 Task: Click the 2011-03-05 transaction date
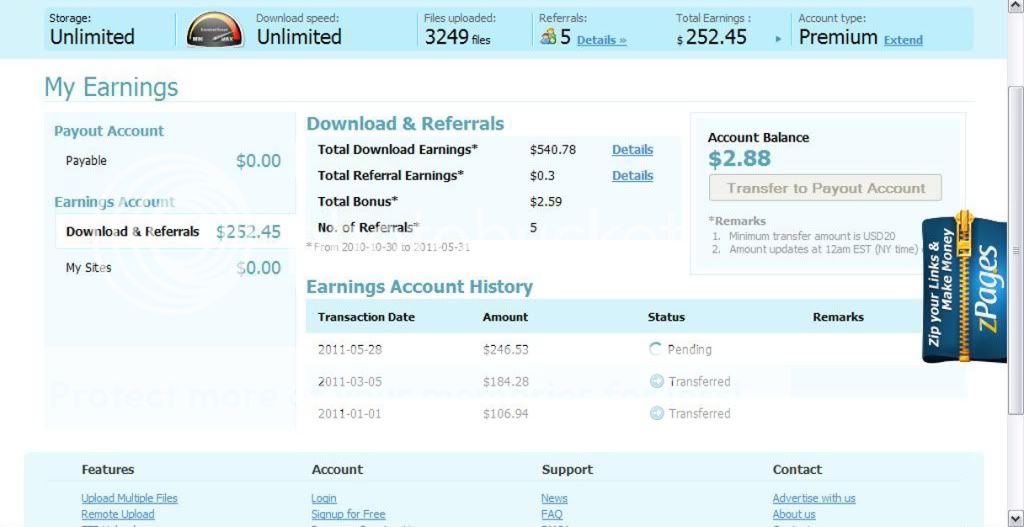click(350, 381)
